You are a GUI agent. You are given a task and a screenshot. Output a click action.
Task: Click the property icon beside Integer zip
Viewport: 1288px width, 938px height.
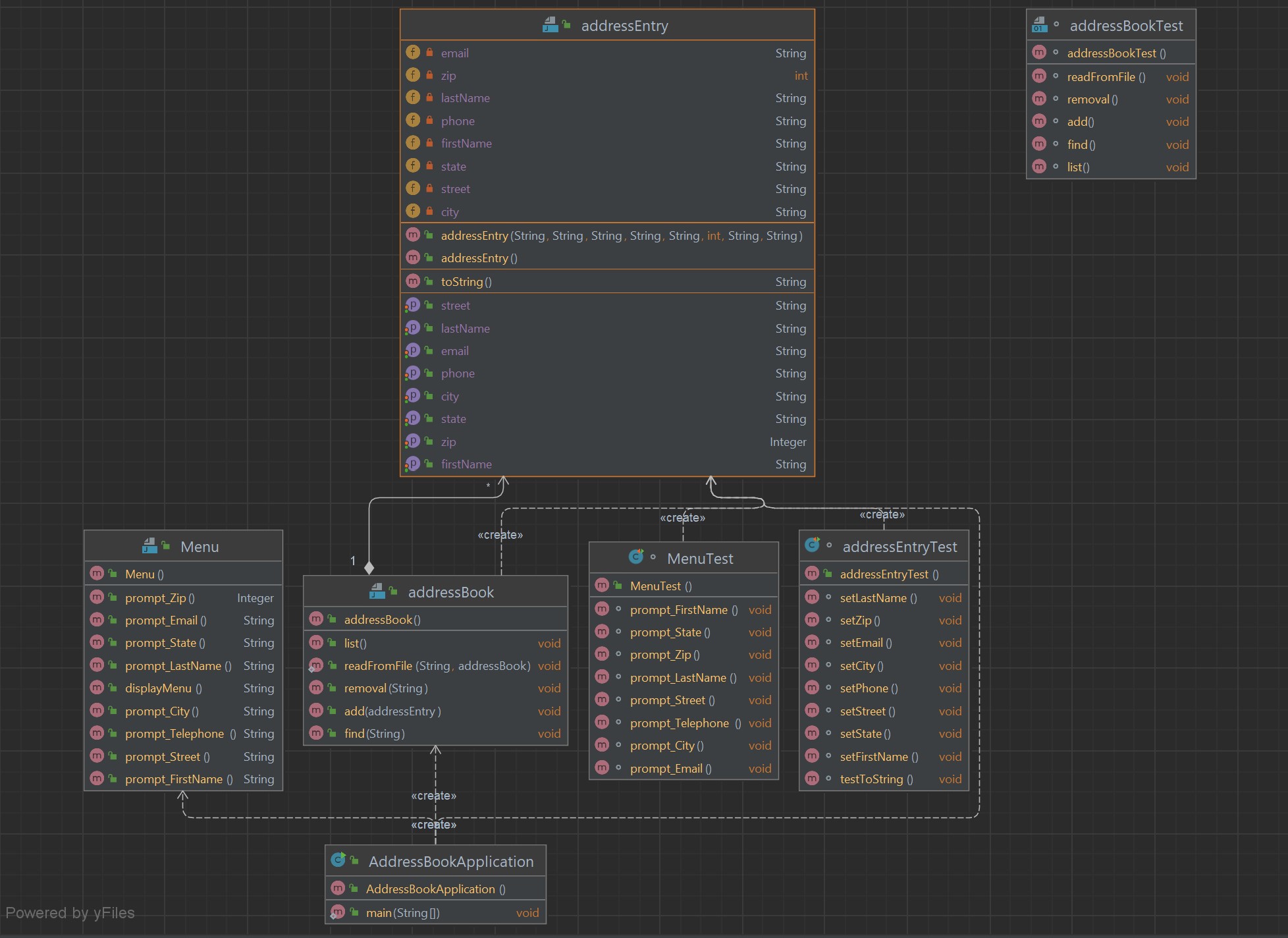pos(413,441)
